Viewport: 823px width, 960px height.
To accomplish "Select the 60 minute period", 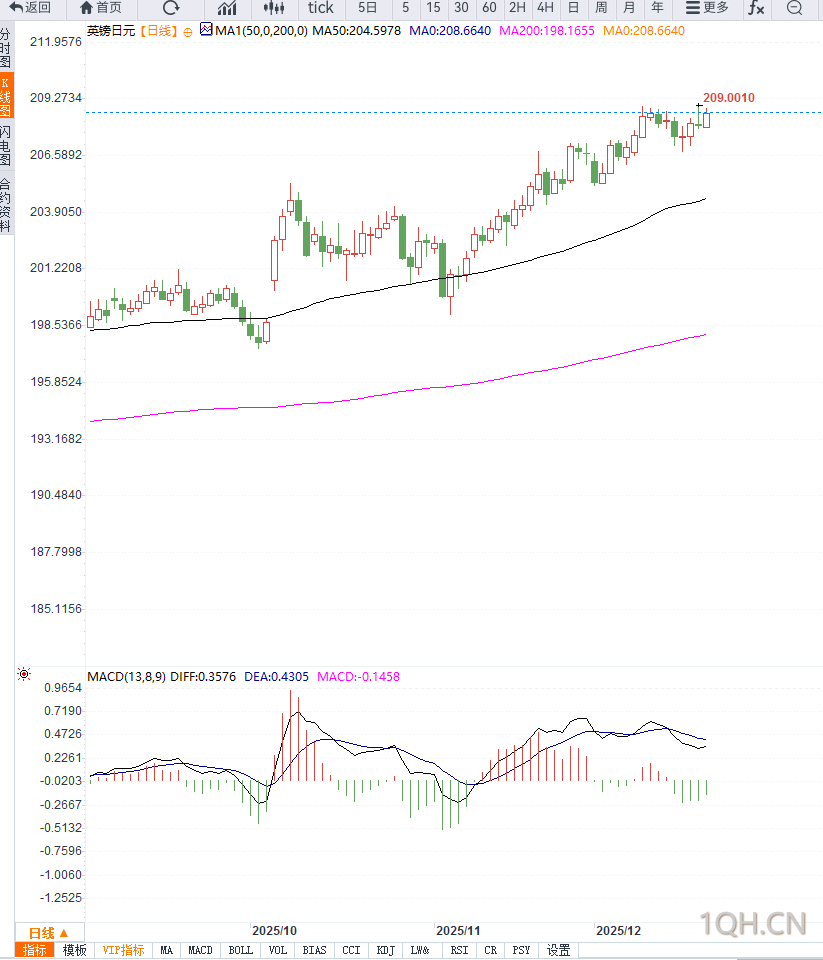I will [489, 8].
